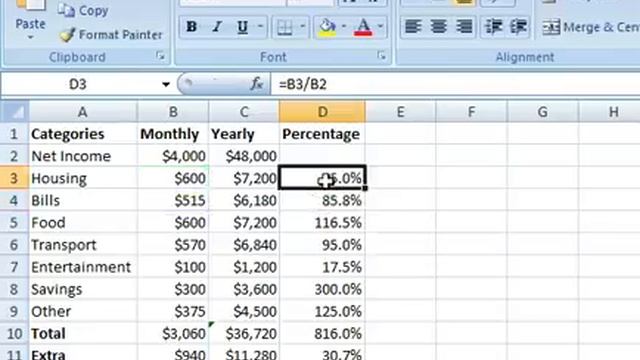The image size is (640, 360).
Task: Select column B header
Action: point(173,111)
